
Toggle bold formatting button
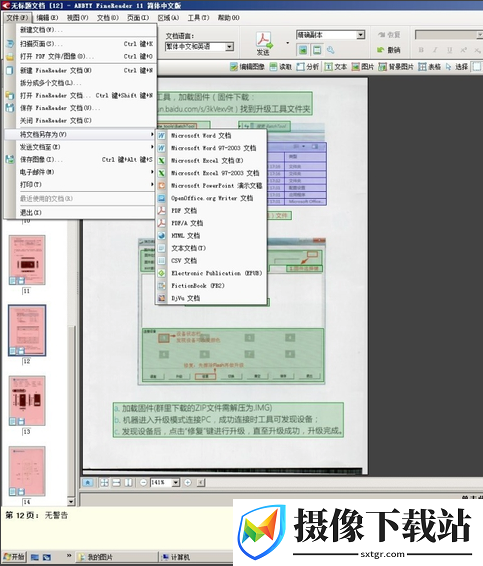(421, 50)
